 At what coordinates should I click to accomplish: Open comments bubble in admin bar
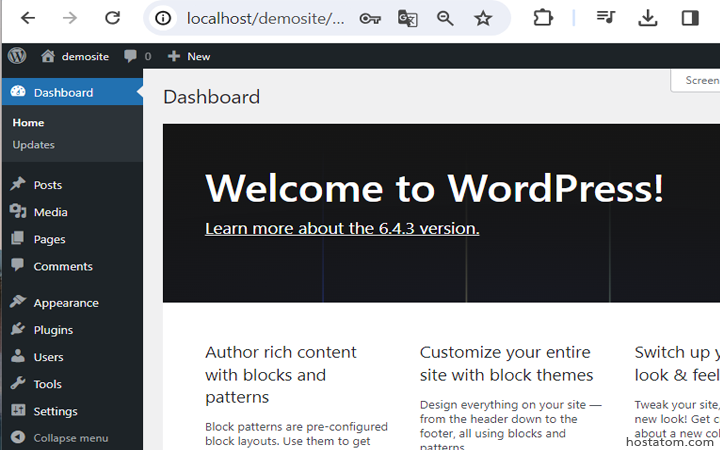coord(130,56)
